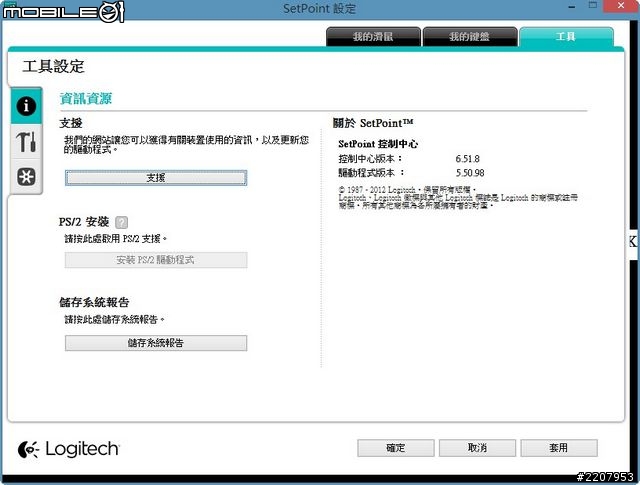Click the SetPoint 控制中心 label
Viewport: 640px width, 485px height.
378,144
